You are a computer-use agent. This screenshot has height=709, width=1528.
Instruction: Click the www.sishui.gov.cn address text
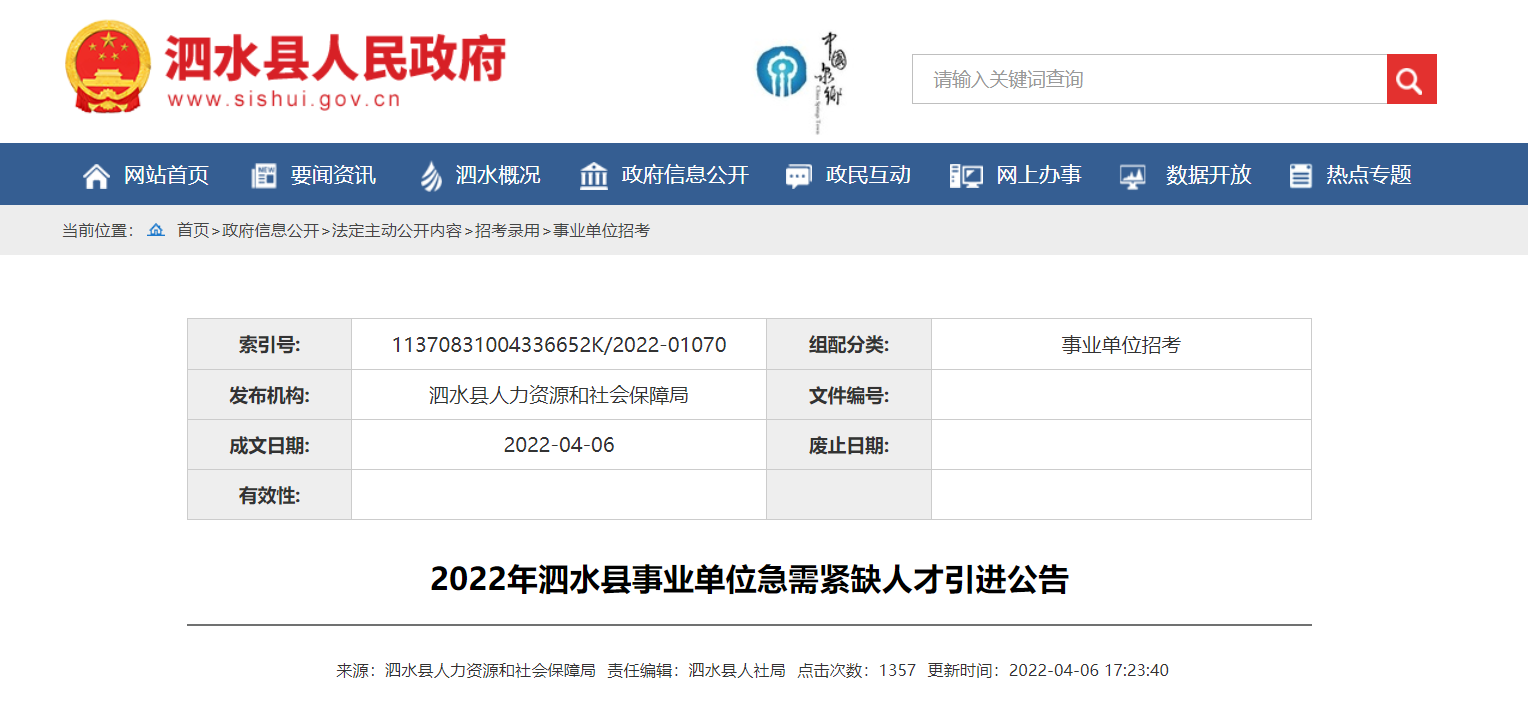point(284,99)
